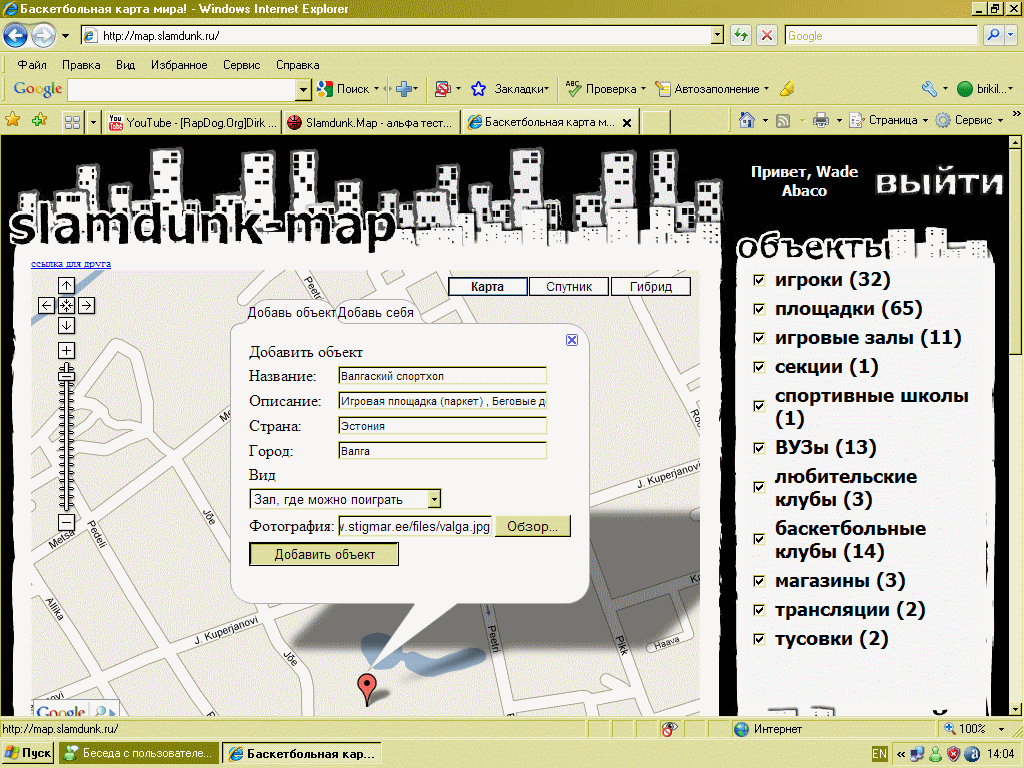Click the ссылка для друга link

(x=71, y=264)
